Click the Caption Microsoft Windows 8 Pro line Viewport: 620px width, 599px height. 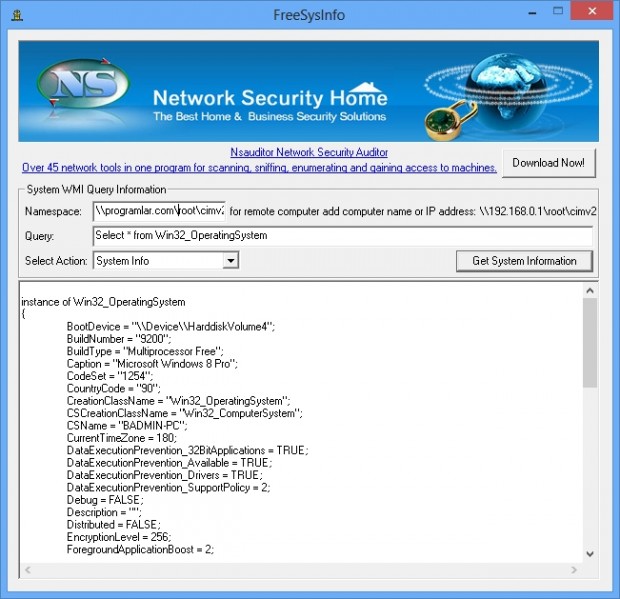coord(152,364)
